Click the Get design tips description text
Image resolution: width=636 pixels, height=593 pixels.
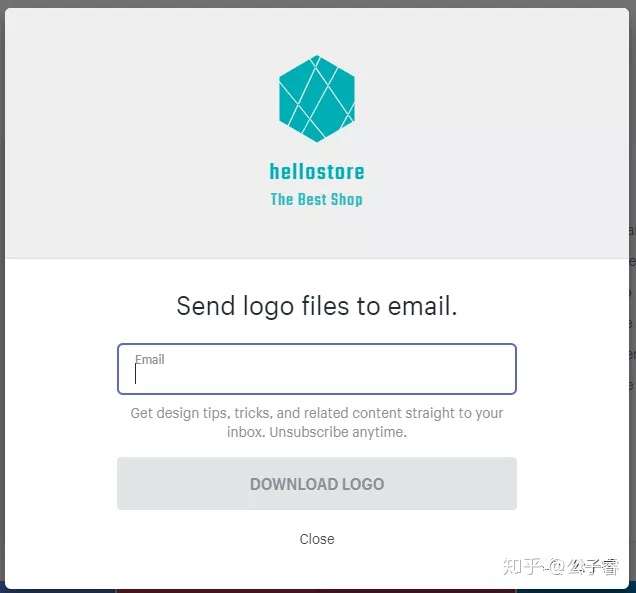click(317, 422)
